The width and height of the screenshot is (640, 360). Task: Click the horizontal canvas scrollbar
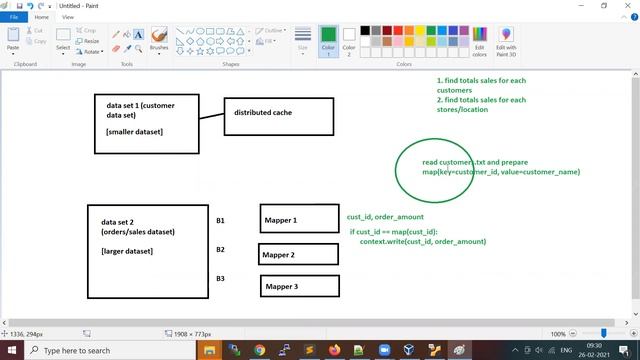coord(311,322)
